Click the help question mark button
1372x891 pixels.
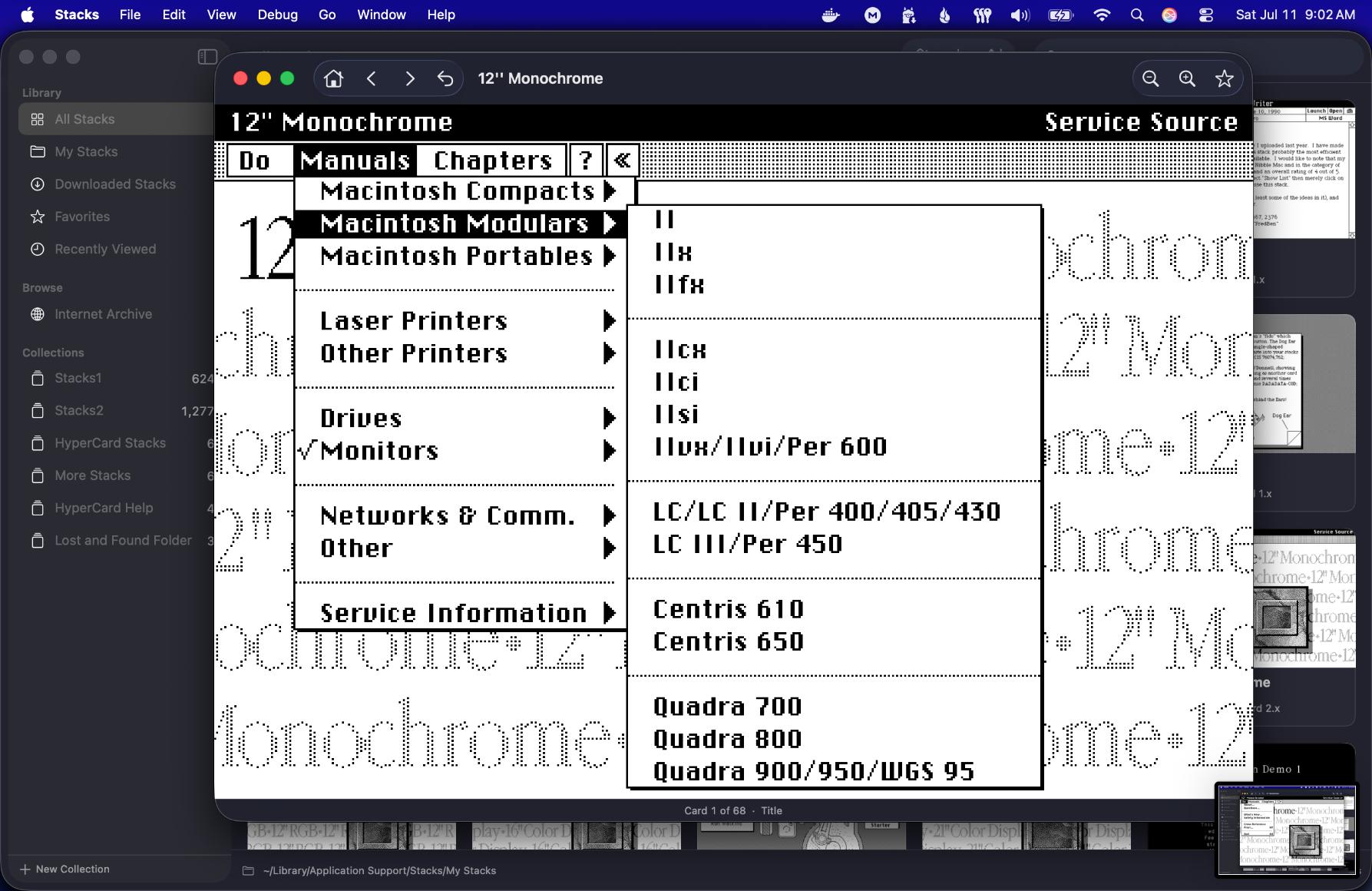pos(586,161)
